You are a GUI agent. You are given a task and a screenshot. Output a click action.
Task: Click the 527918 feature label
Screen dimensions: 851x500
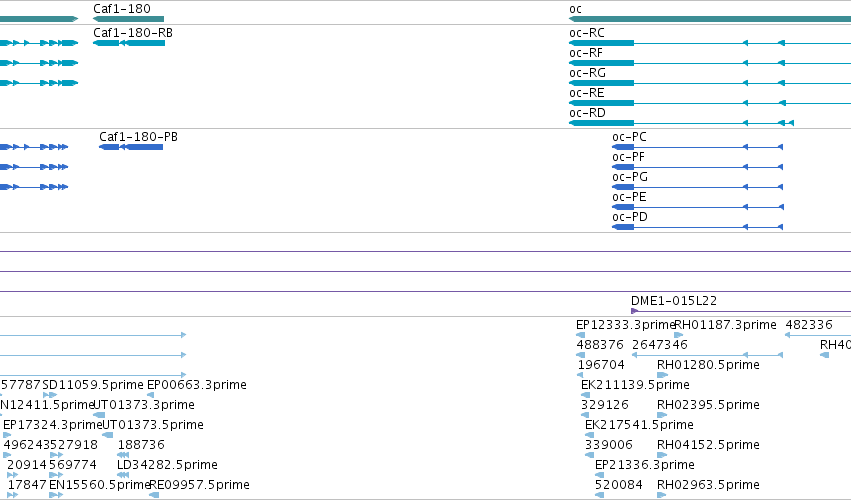point(74,445)
